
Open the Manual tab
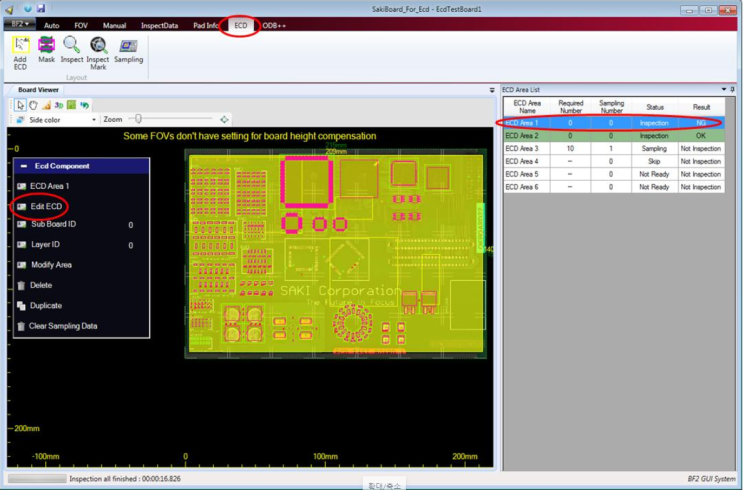(114, 26)
